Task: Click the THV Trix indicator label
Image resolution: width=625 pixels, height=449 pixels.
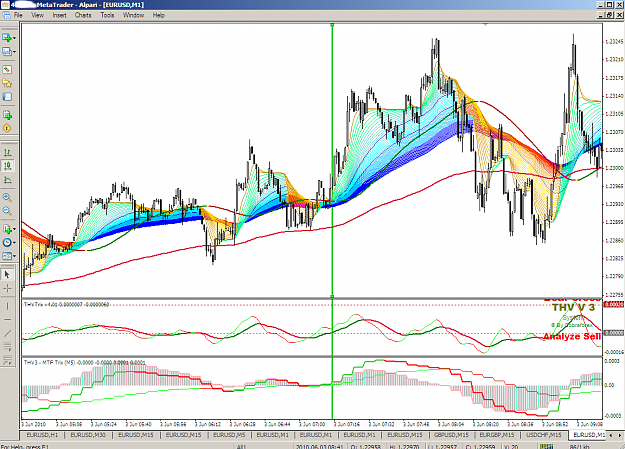Action: [66, 304]
